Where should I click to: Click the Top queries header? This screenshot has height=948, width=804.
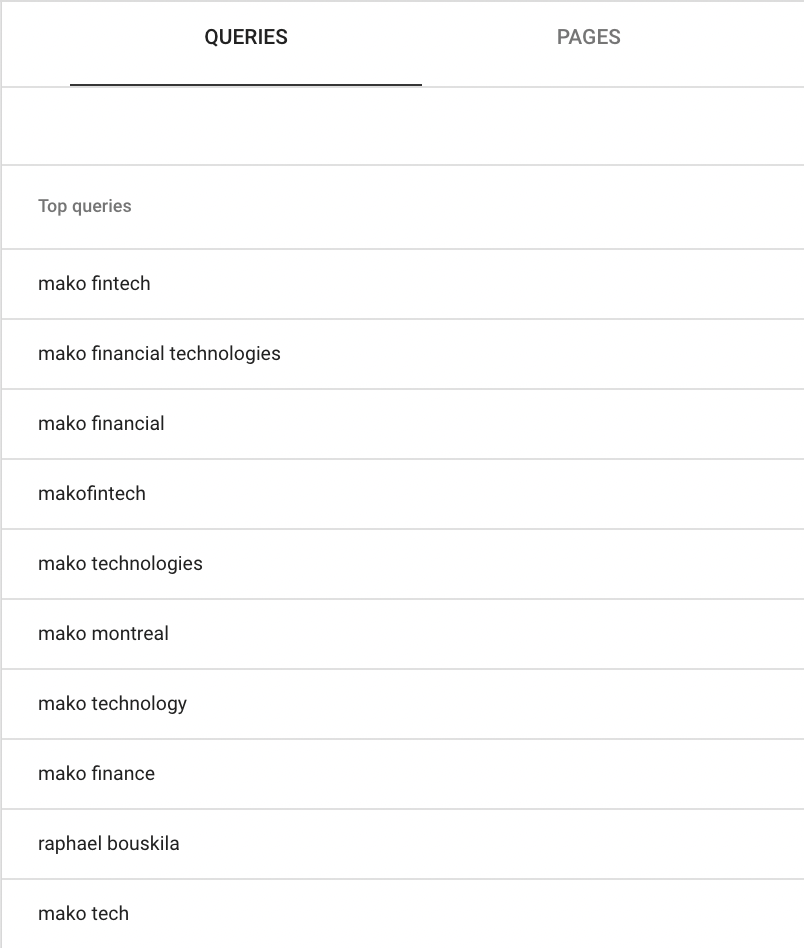point(84,206)
